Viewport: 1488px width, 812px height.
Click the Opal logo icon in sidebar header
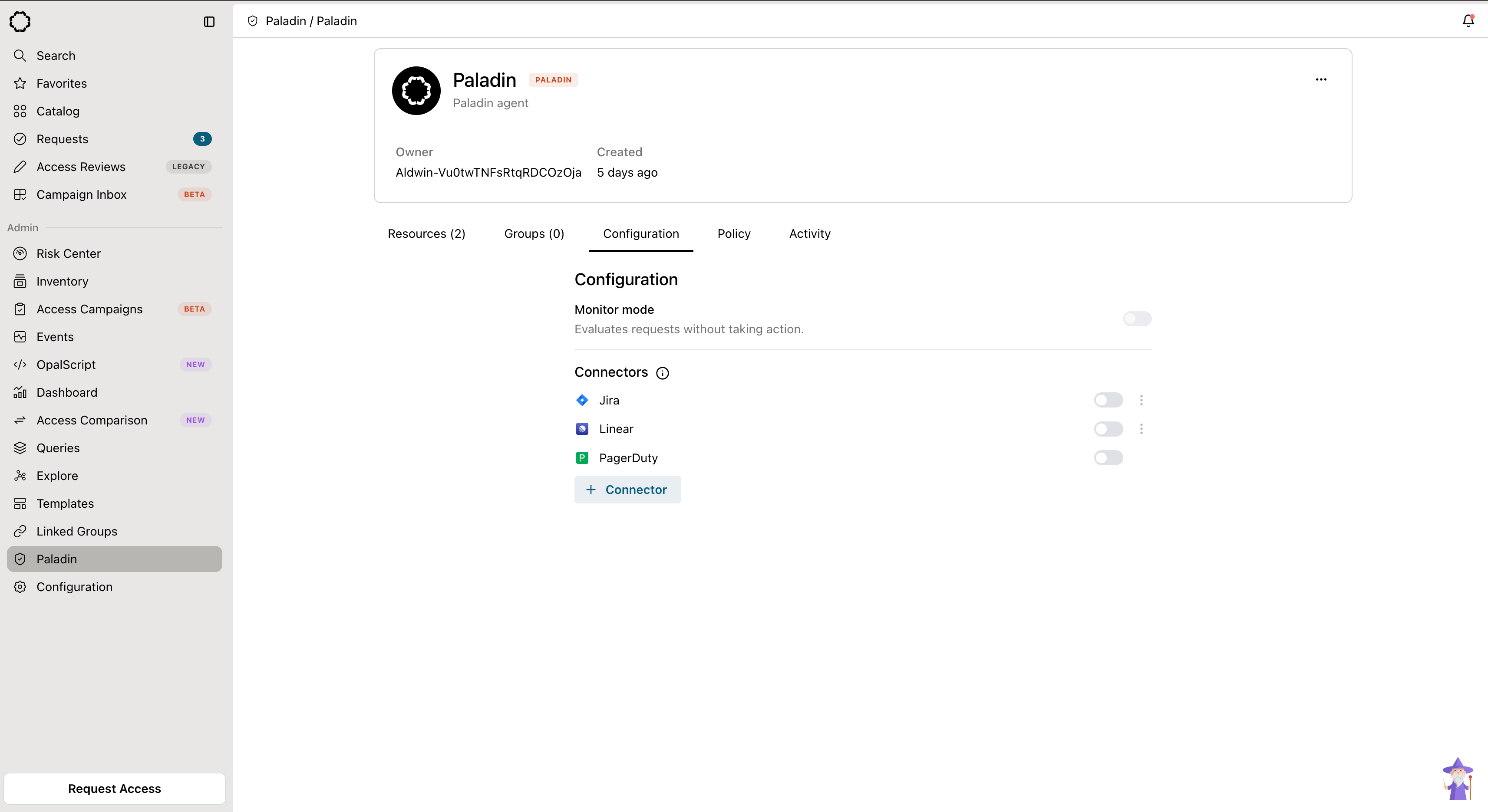tap(20, 21)
